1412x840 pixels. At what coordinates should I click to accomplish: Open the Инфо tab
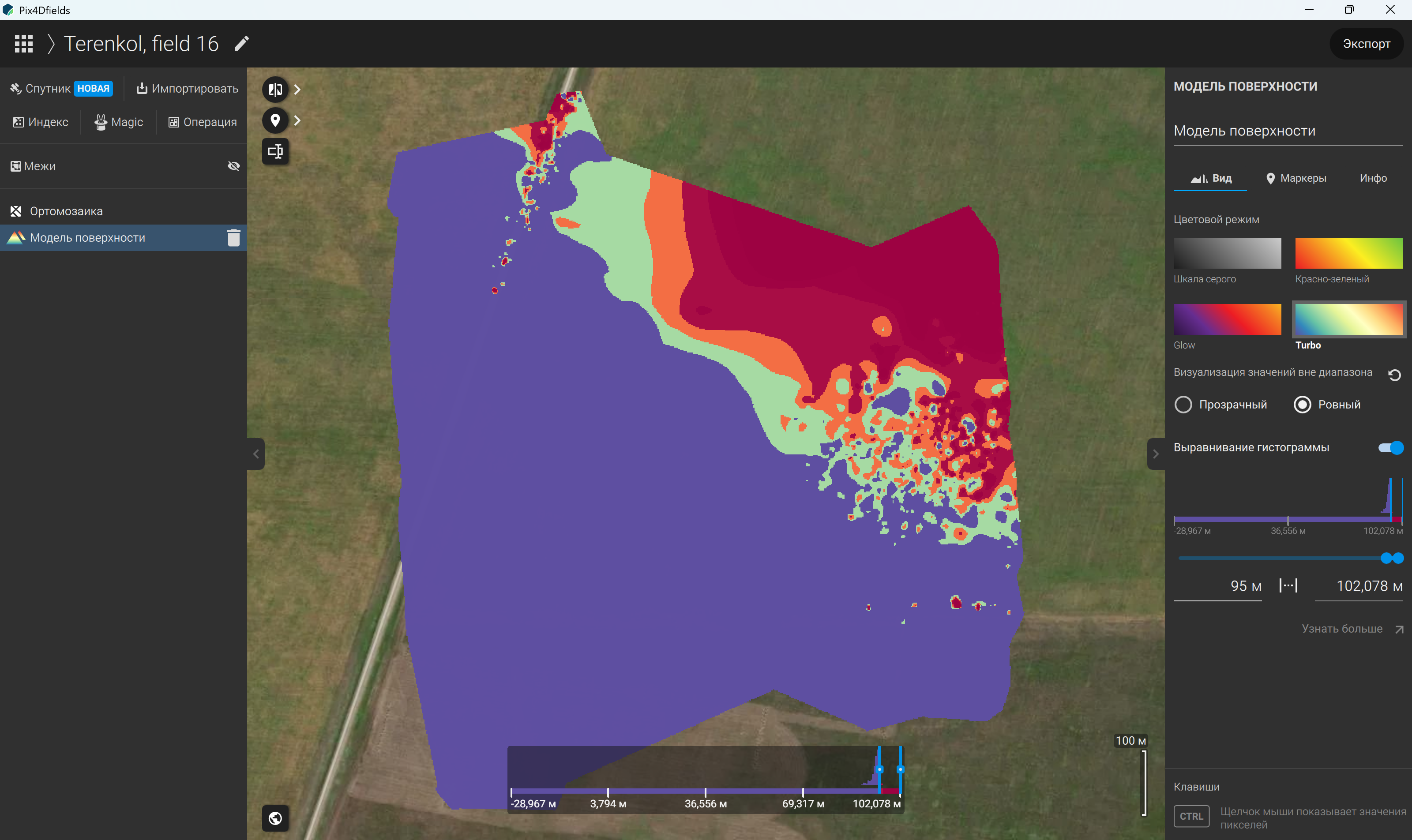tap(1373, 178)
